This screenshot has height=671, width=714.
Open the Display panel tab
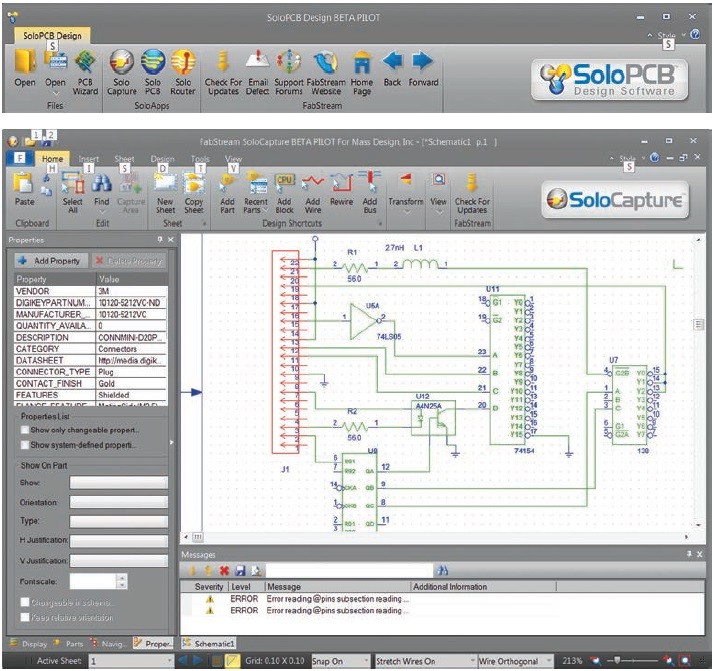[29, 644]
